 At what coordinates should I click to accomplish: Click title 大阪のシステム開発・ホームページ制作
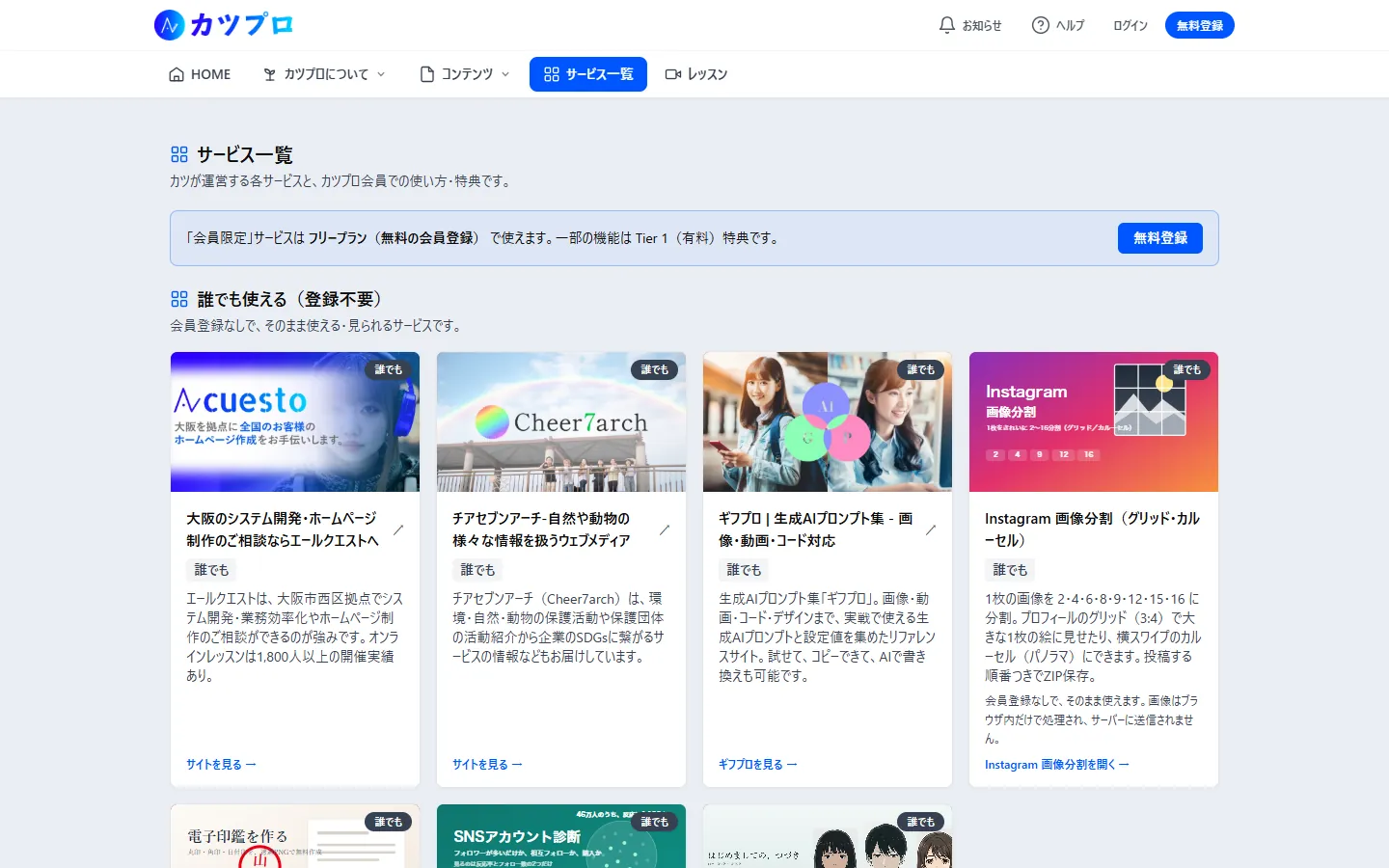283,529
